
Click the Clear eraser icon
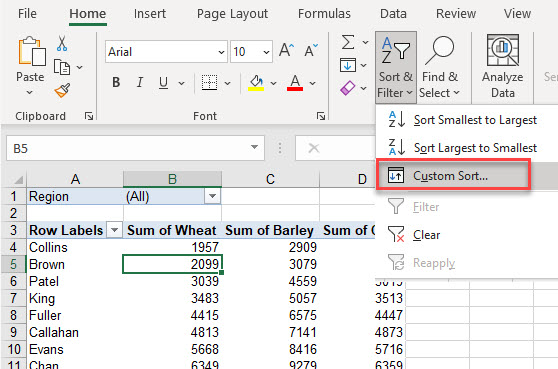pos(348,88)
